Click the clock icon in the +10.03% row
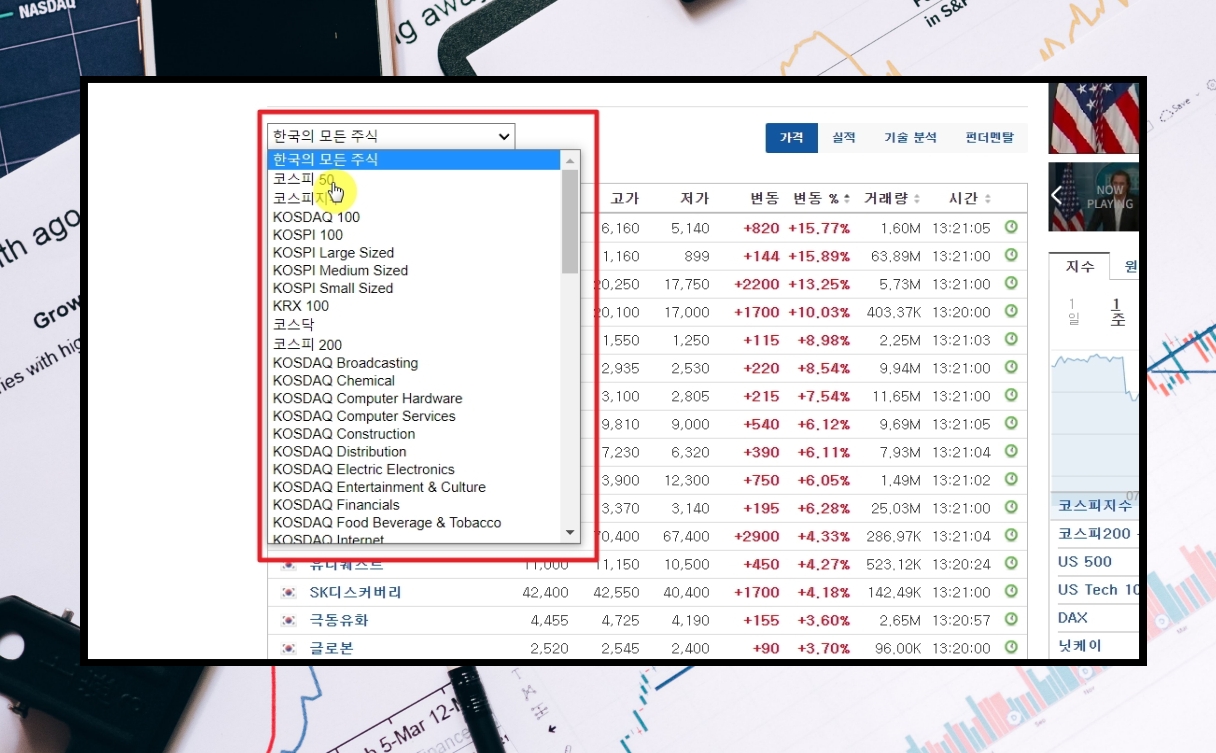This screenshot has height=753, width=1216. (x=1011, y=312)
